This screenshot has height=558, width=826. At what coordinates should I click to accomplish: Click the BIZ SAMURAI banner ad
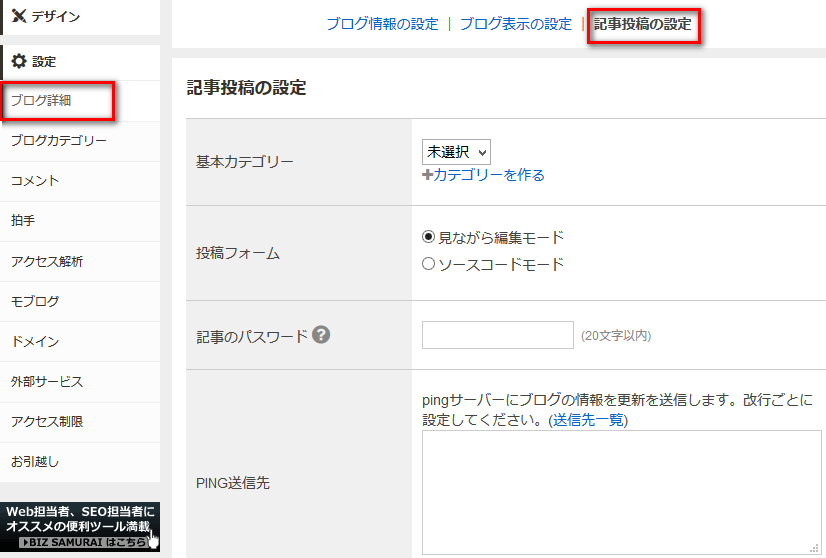pos(80,527)
